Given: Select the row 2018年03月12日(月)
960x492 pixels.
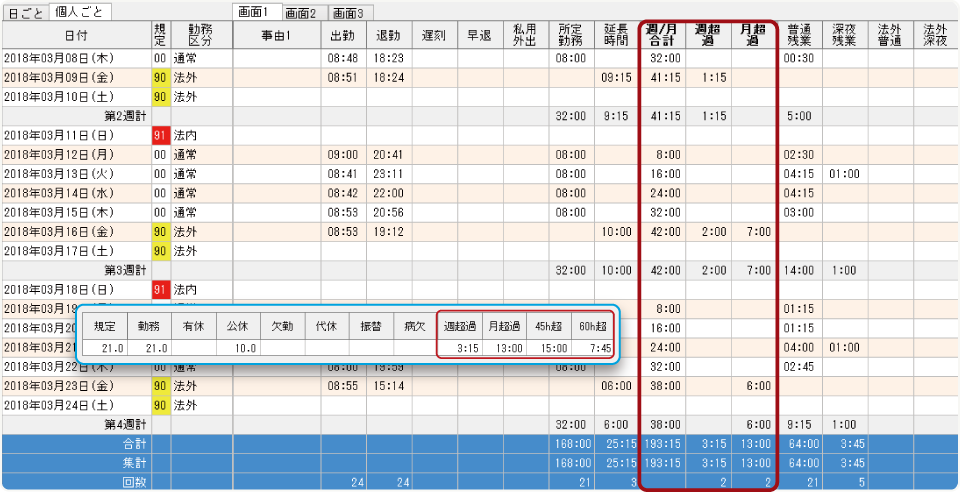Looking at the screenshot, I should click(480, 155).
